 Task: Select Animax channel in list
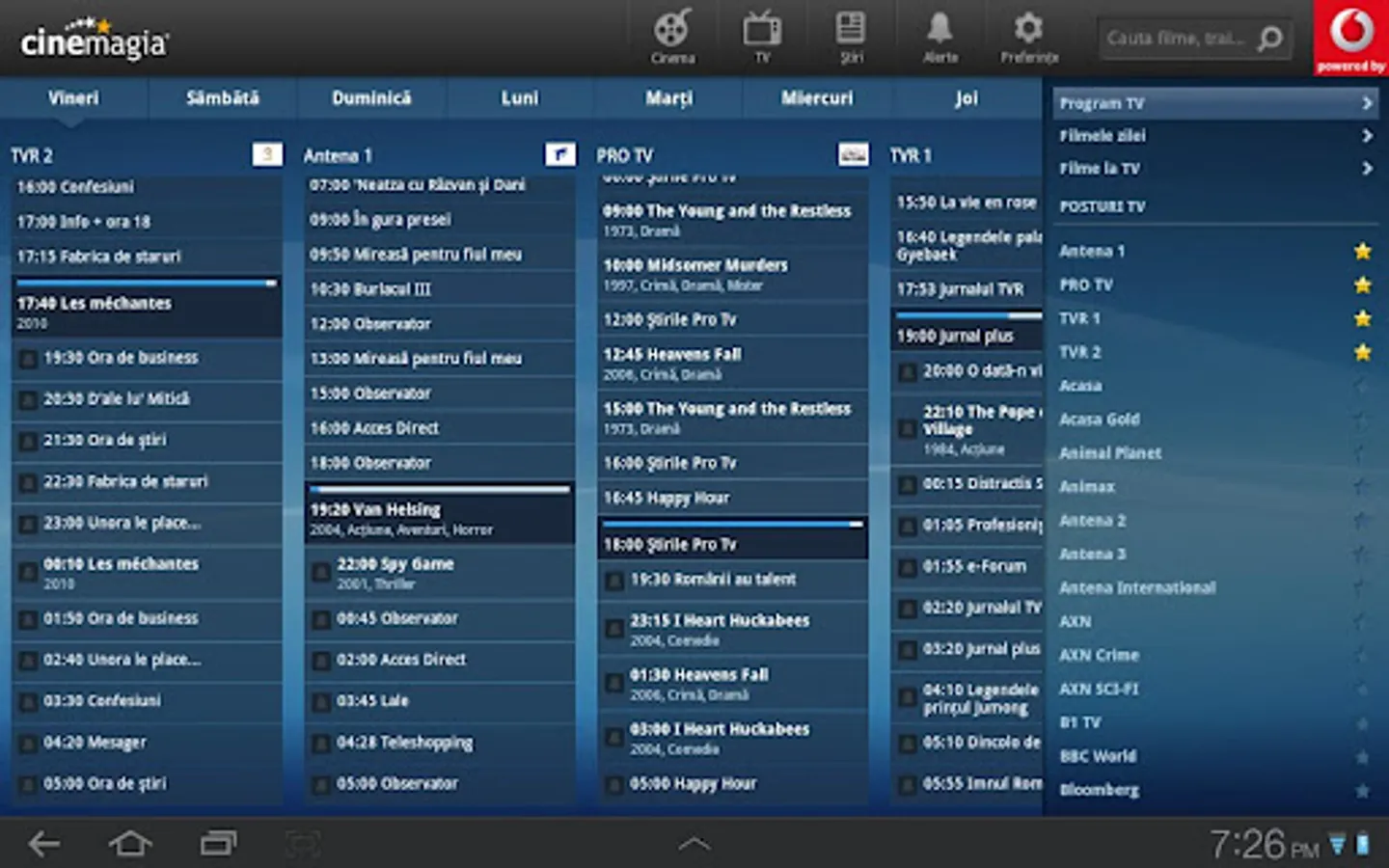(1087, 487)
